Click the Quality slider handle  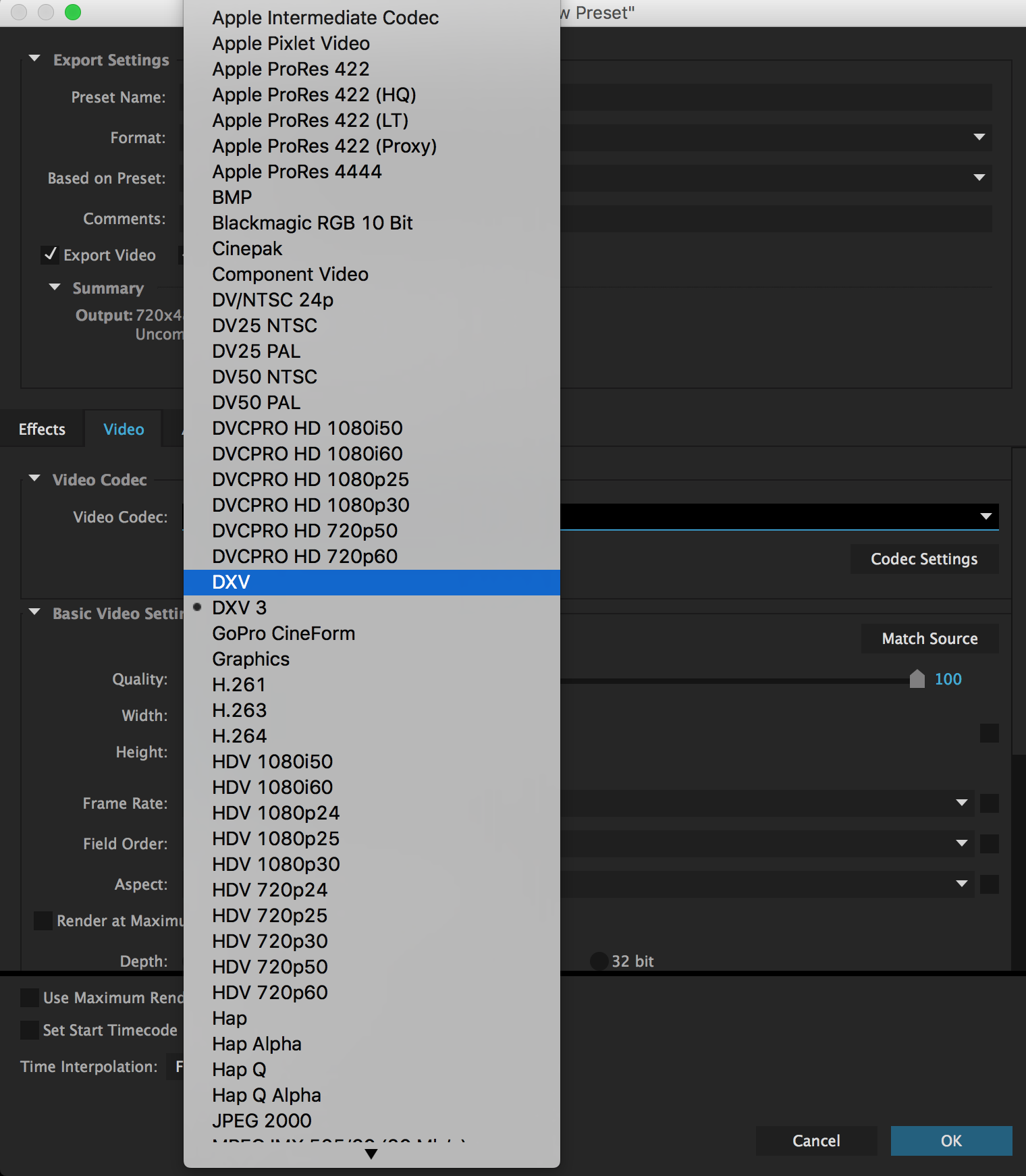(x=917, y=678)
